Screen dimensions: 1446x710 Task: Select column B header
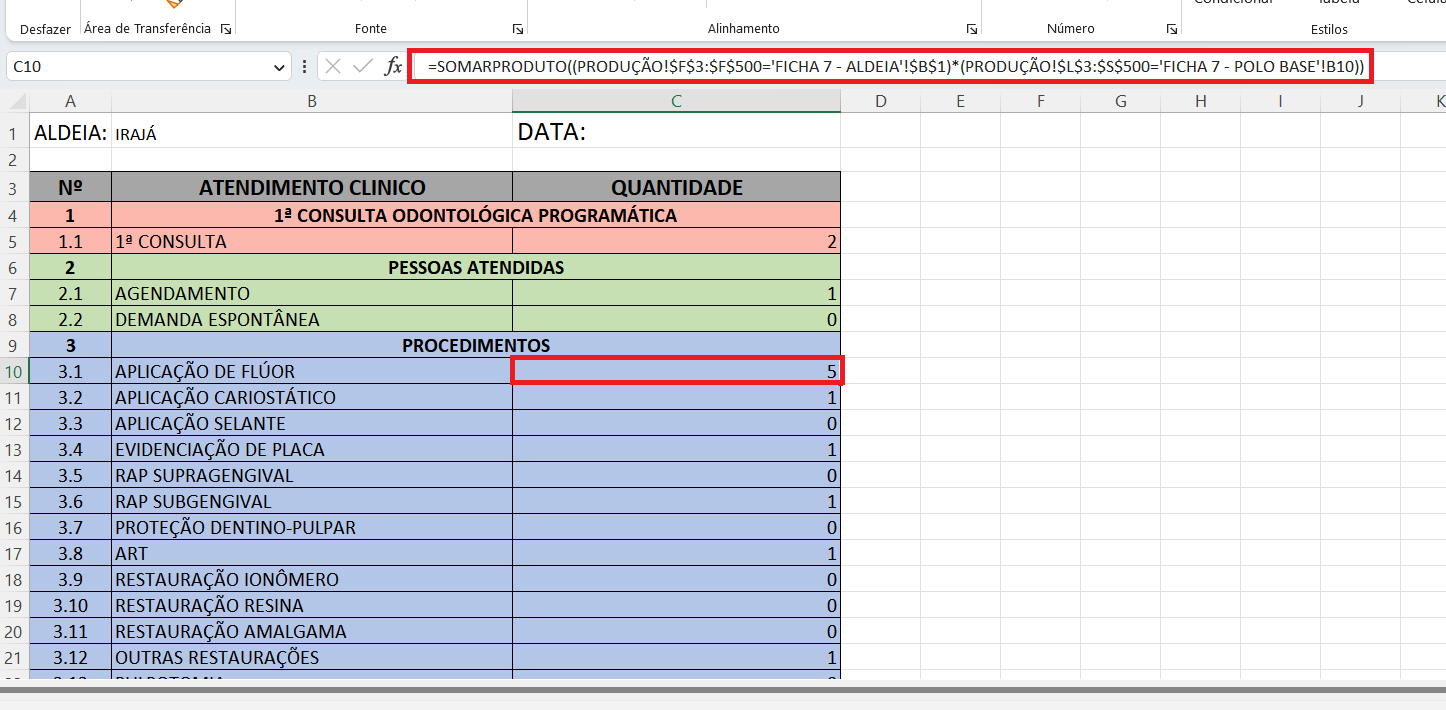click(312, 101)
